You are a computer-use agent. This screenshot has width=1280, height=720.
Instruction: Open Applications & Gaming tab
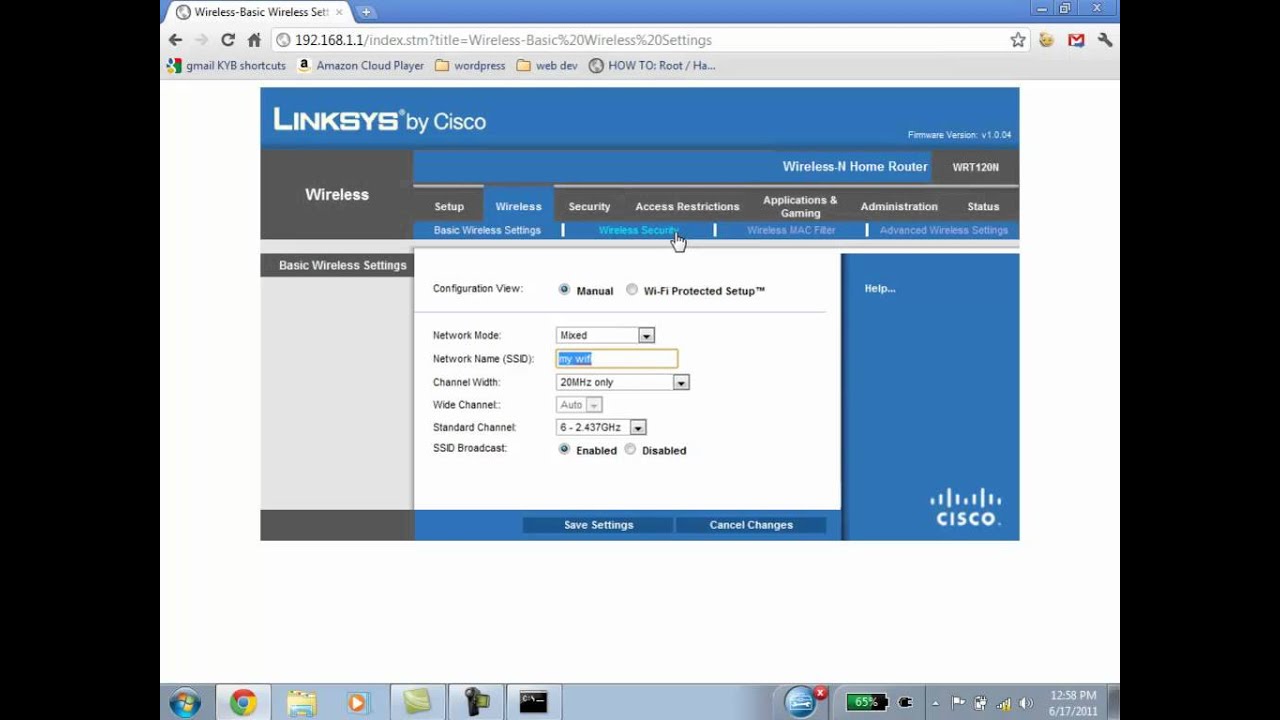click(800, 206)
